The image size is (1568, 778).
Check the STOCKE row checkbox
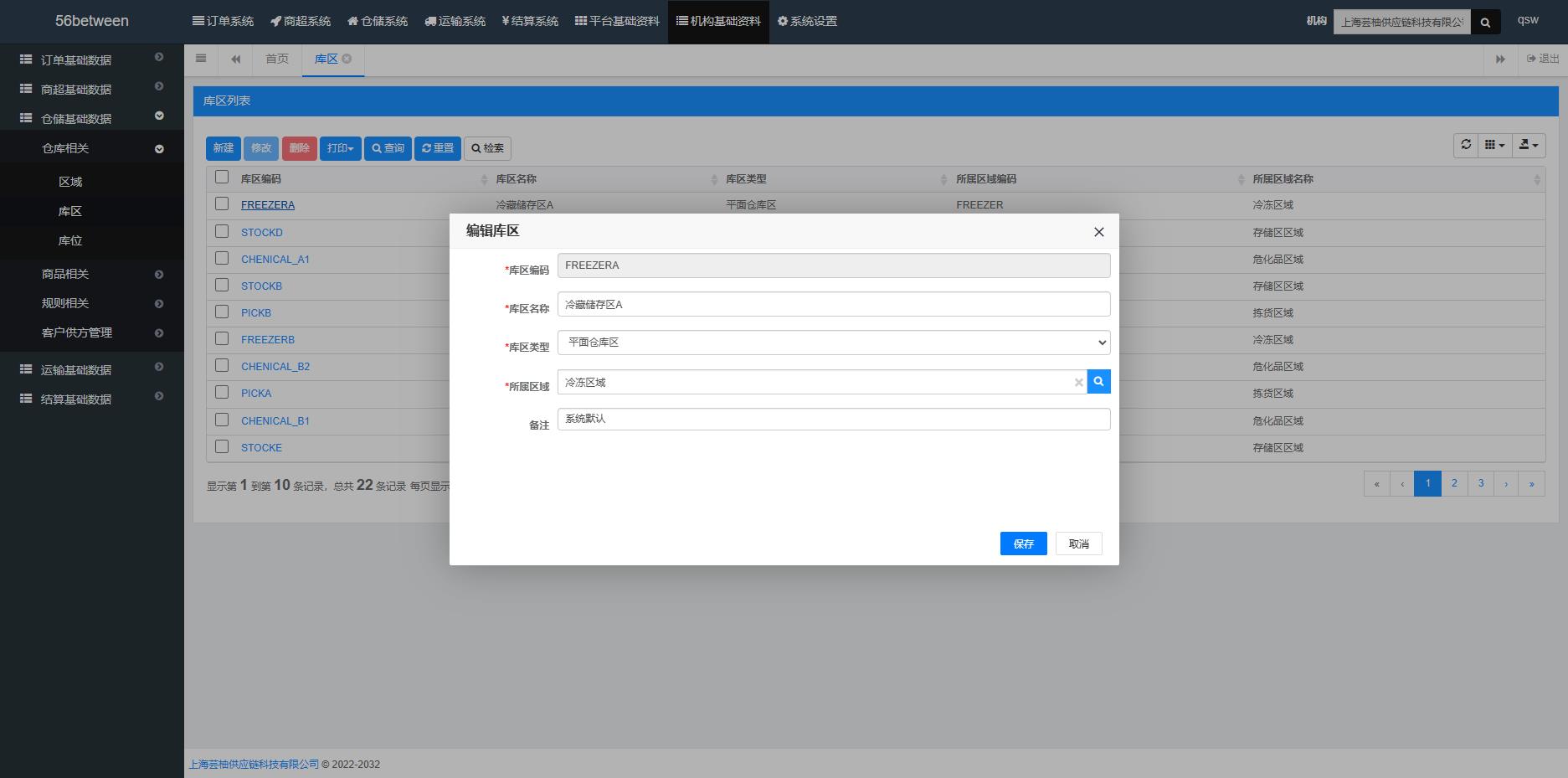(x=222, y=446)
